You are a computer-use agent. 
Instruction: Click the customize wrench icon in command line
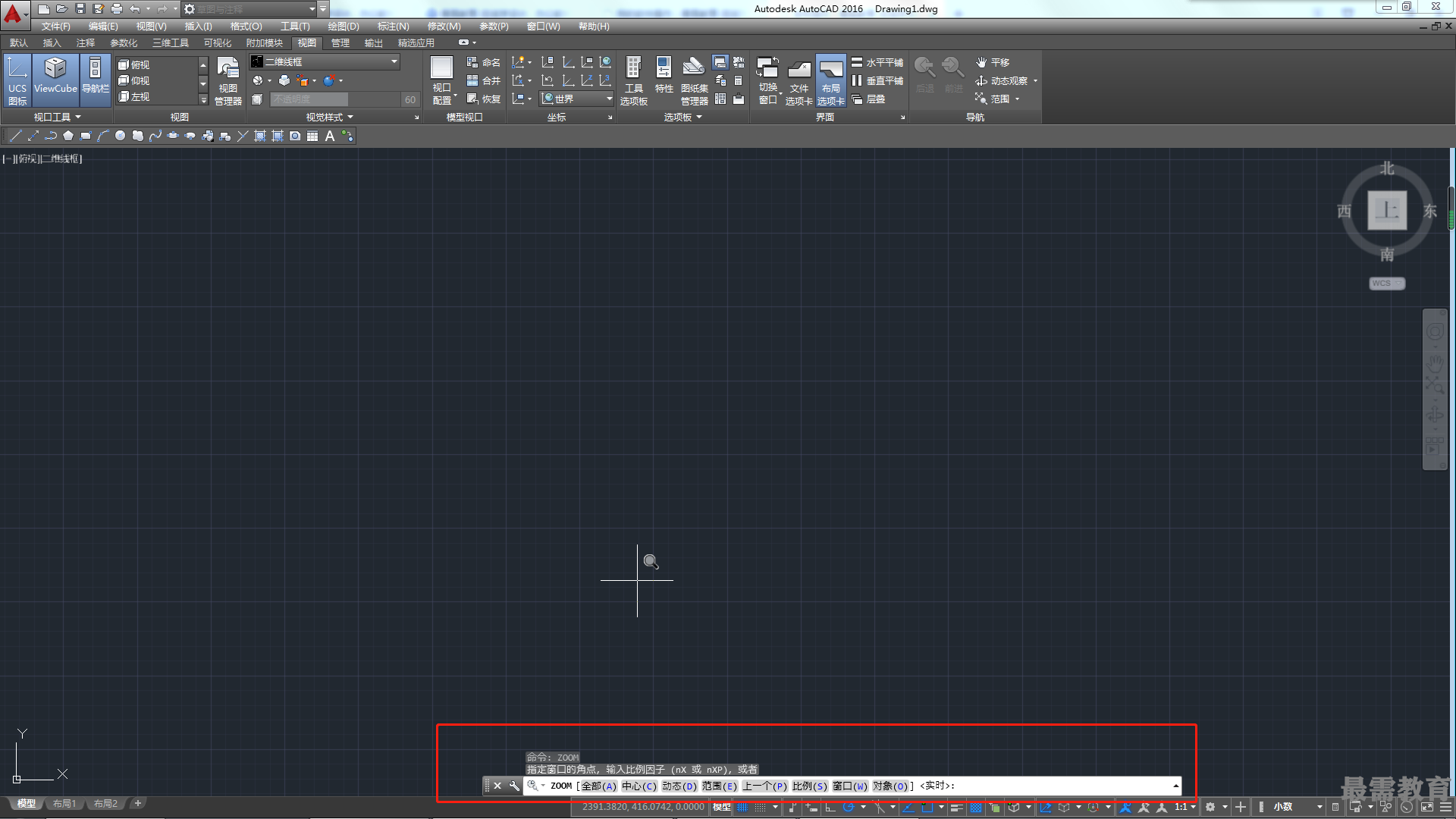click(514, 786)
